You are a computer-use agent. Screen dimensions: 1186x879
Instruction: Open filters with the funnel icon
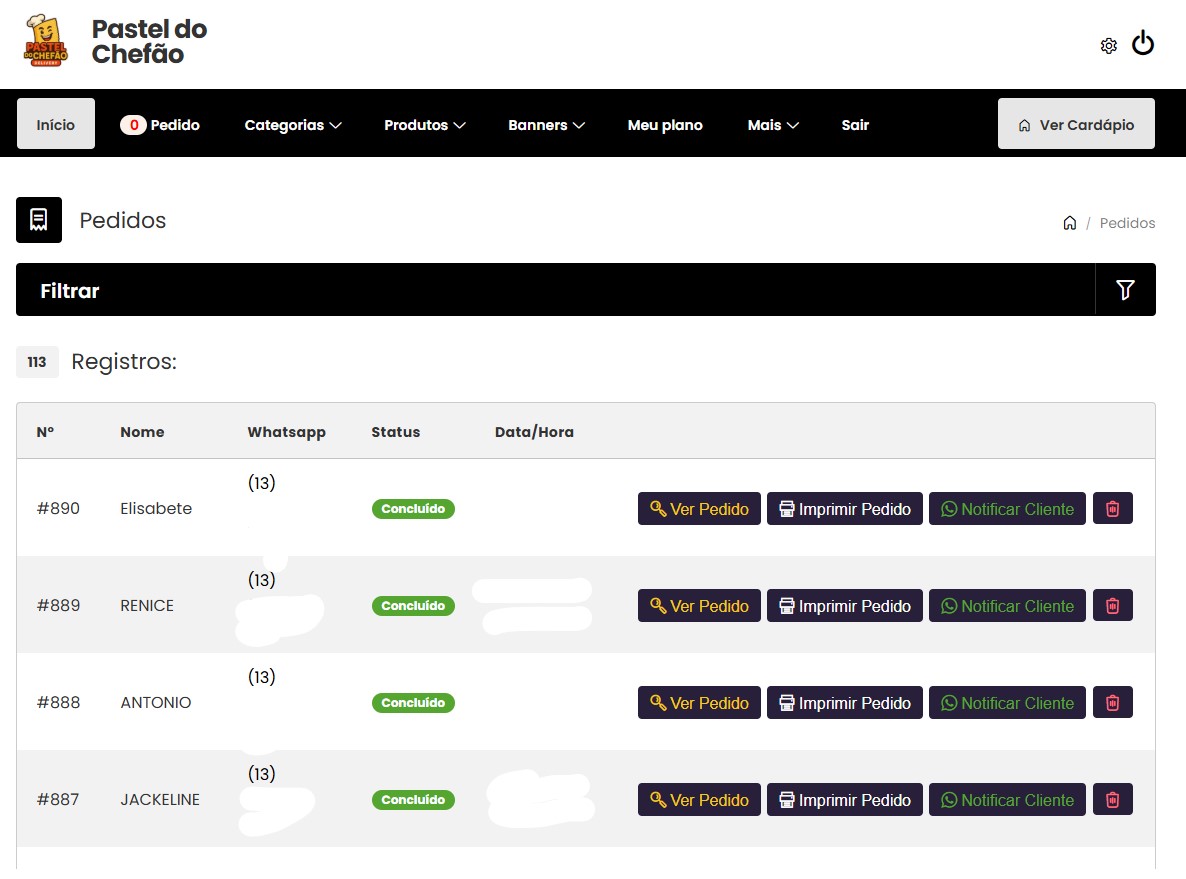click(1124, 289)
